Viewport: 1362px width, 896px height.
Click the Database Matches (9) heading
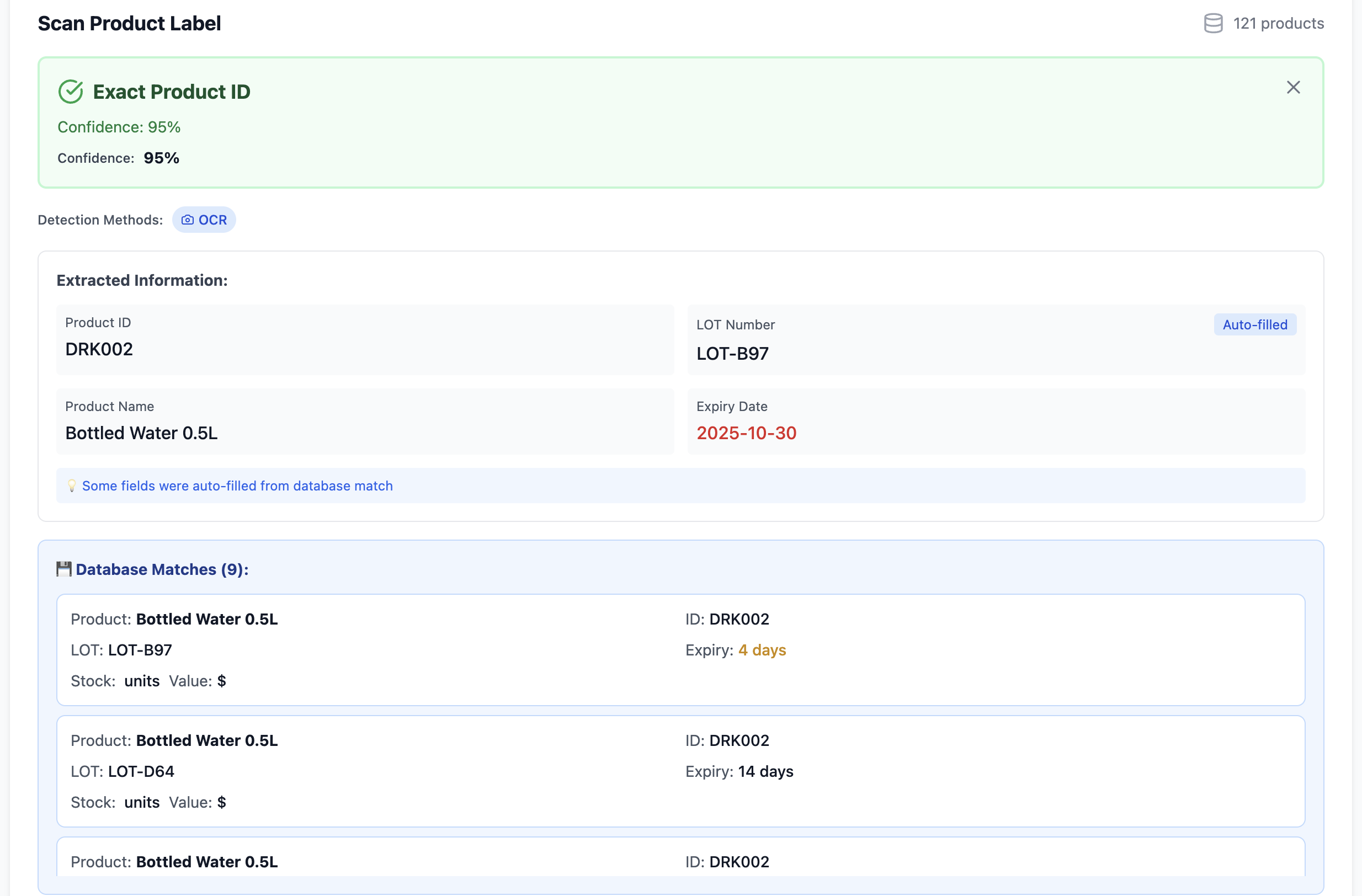pyautogui.click(x=162, y=569)
